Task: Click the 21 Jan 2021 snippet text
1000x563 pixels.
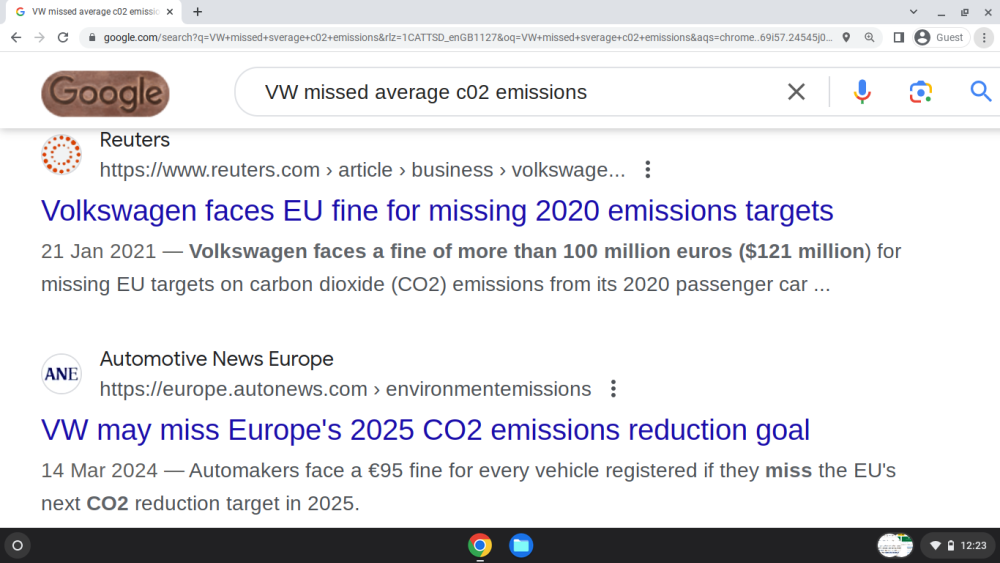Action: pyautogui.click(x=471, y=267)
